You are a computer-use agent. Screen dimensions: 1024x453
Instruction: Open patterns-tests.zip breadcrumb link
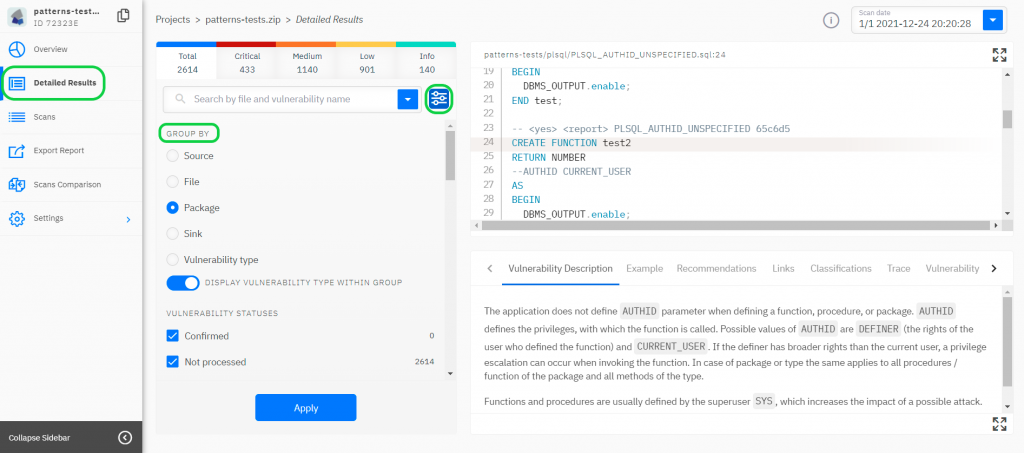(x=243, y=20)
